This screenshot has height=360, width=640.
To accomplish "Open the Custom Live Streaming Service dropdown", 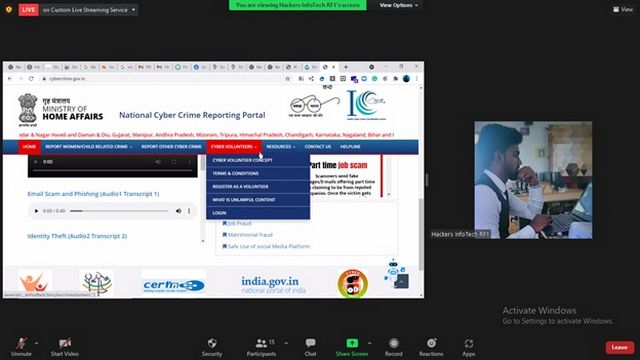I will 89,10.
